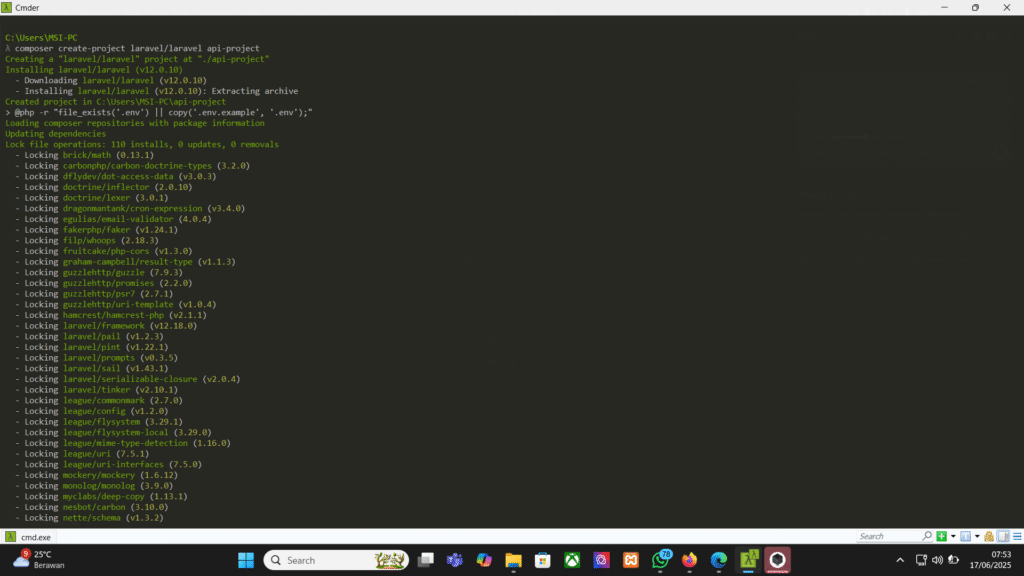Click the search magnifier icon in status bar
1024x576 pixels.
pos(927,537)
